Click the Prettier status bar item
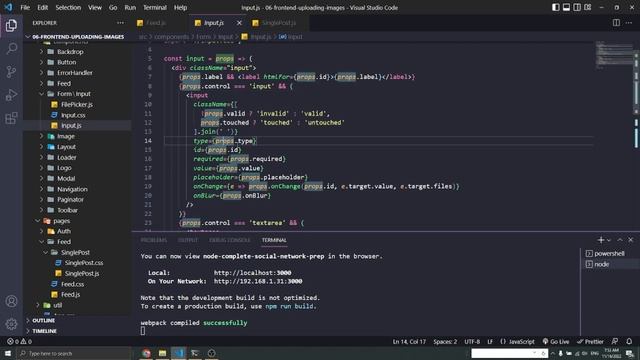This screenshot has width=640, height=360. click(590, 342)
